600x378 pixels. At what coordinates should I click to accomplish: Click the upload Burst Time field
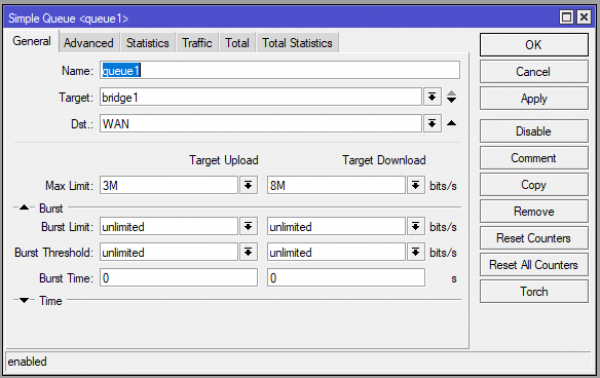(179, 278)
